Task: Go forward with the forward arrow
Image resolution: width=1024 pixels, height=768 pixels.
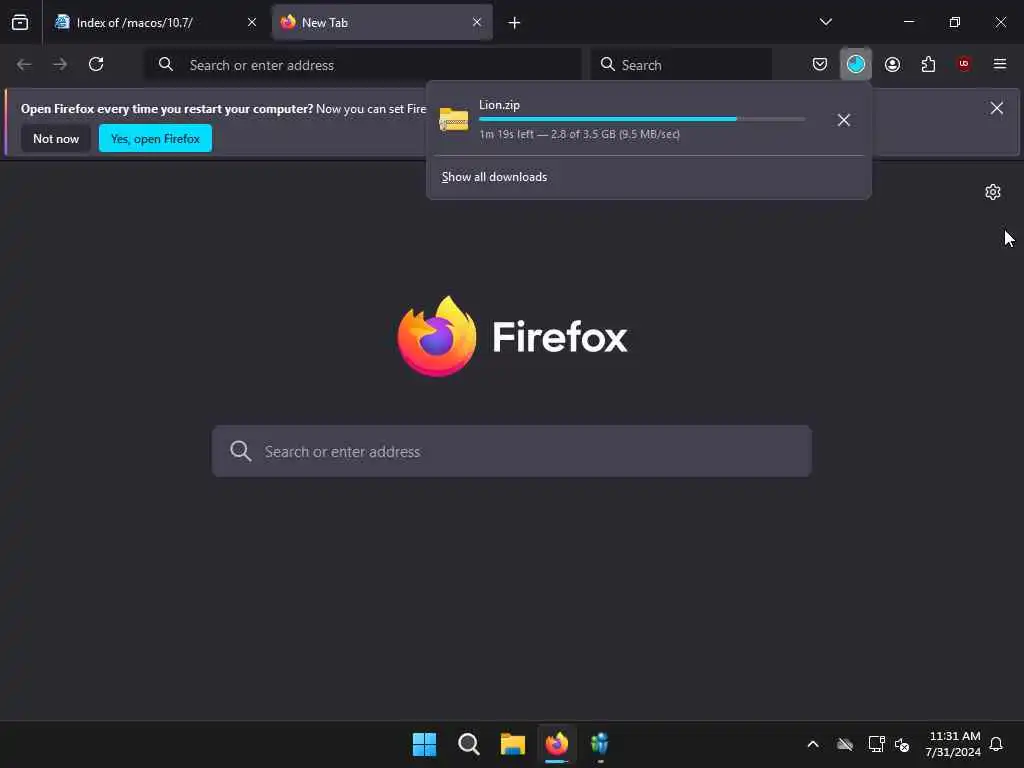Action: click(x=60, y=64)
